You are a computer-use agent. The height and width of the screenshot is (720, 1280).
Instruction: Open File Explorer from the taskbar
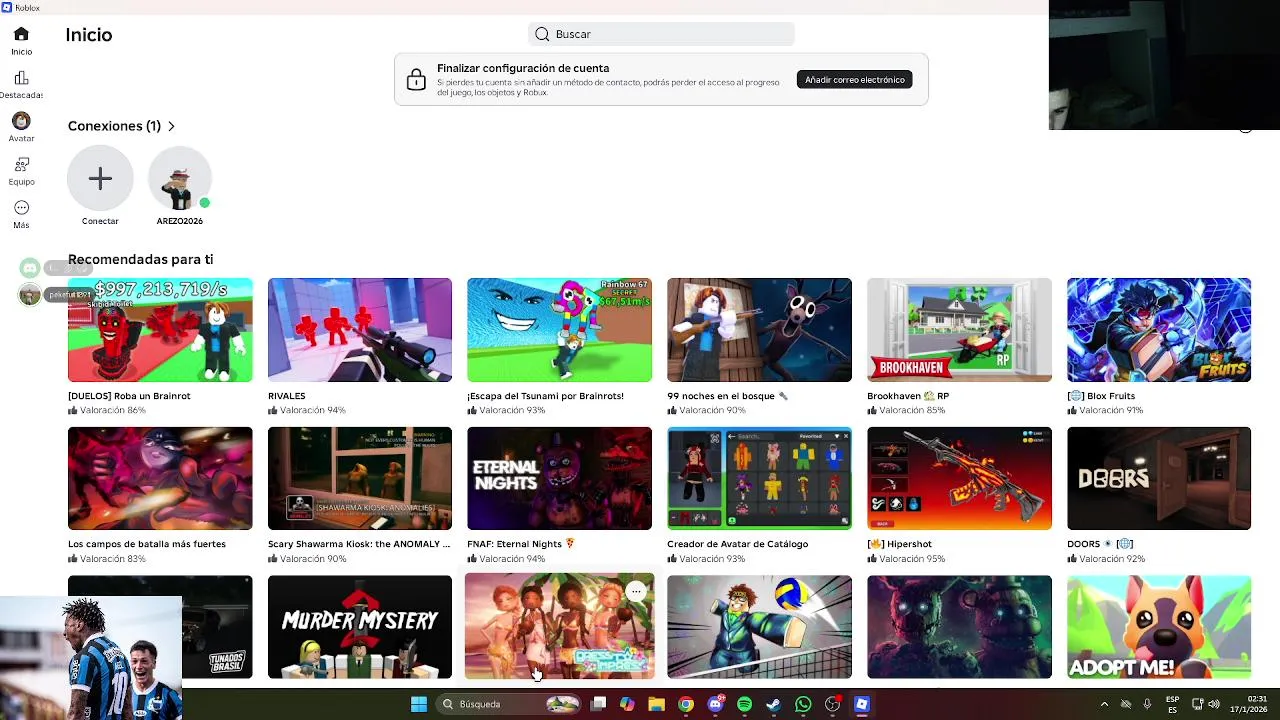point(656,704)
